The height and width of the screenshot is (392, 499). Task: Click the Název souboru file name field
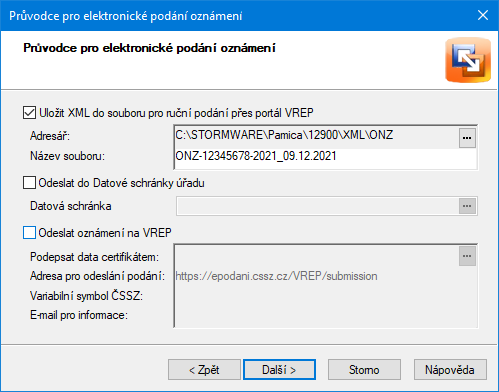325,156
